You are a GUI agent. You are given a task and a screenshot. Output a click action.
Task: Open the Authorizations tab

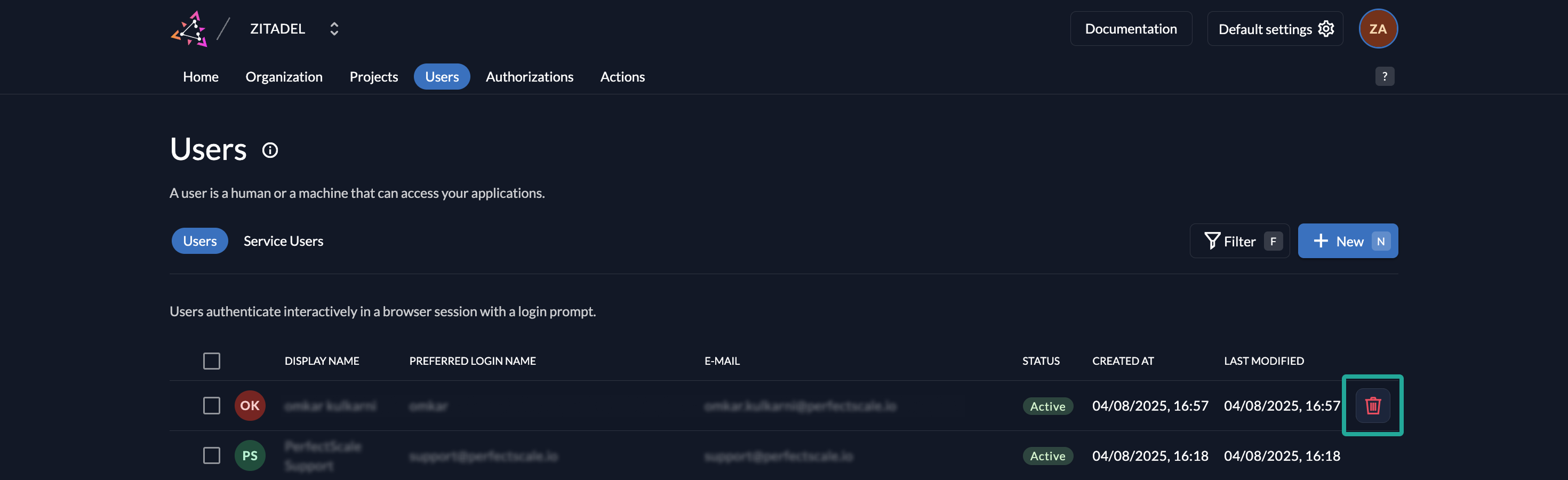[x=529, y=77]
